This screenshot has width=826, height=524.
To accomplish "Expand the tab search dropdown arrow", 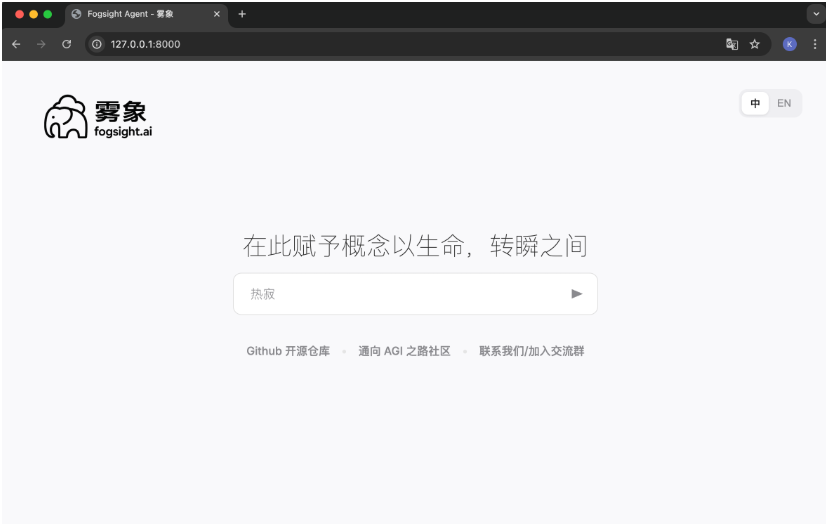I will (x=816, y=14).
